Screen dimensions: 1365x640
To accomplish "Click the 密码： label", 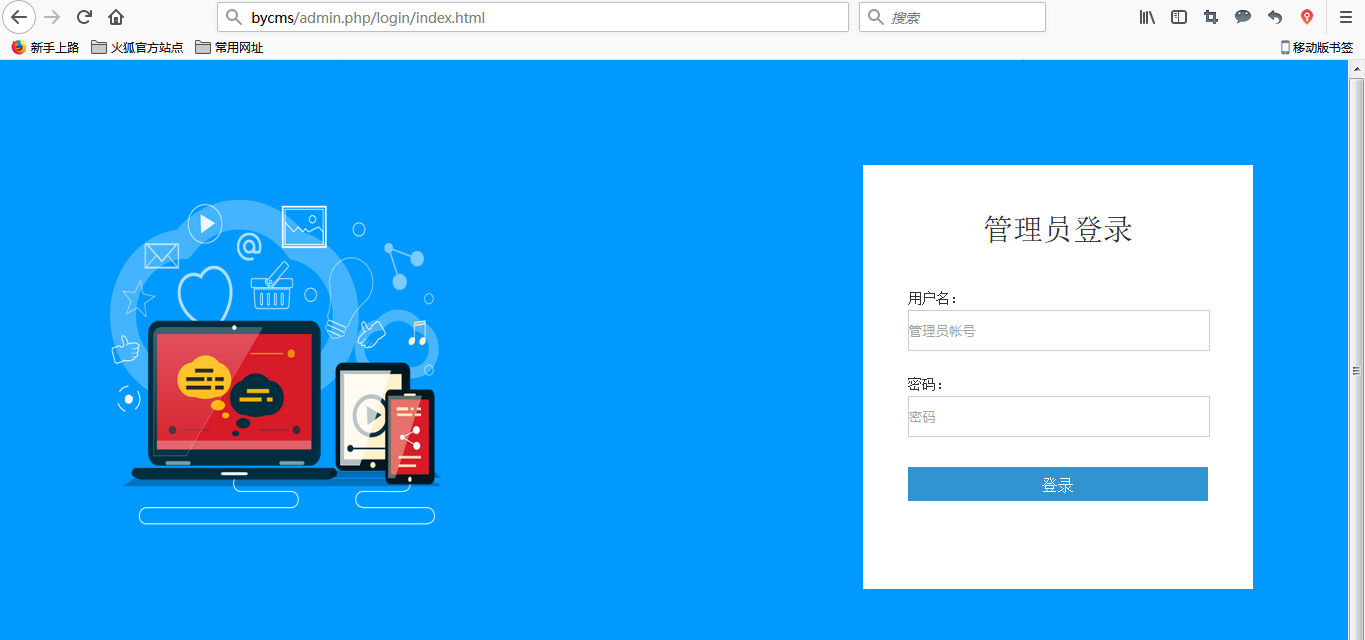I will pos(926,384).
